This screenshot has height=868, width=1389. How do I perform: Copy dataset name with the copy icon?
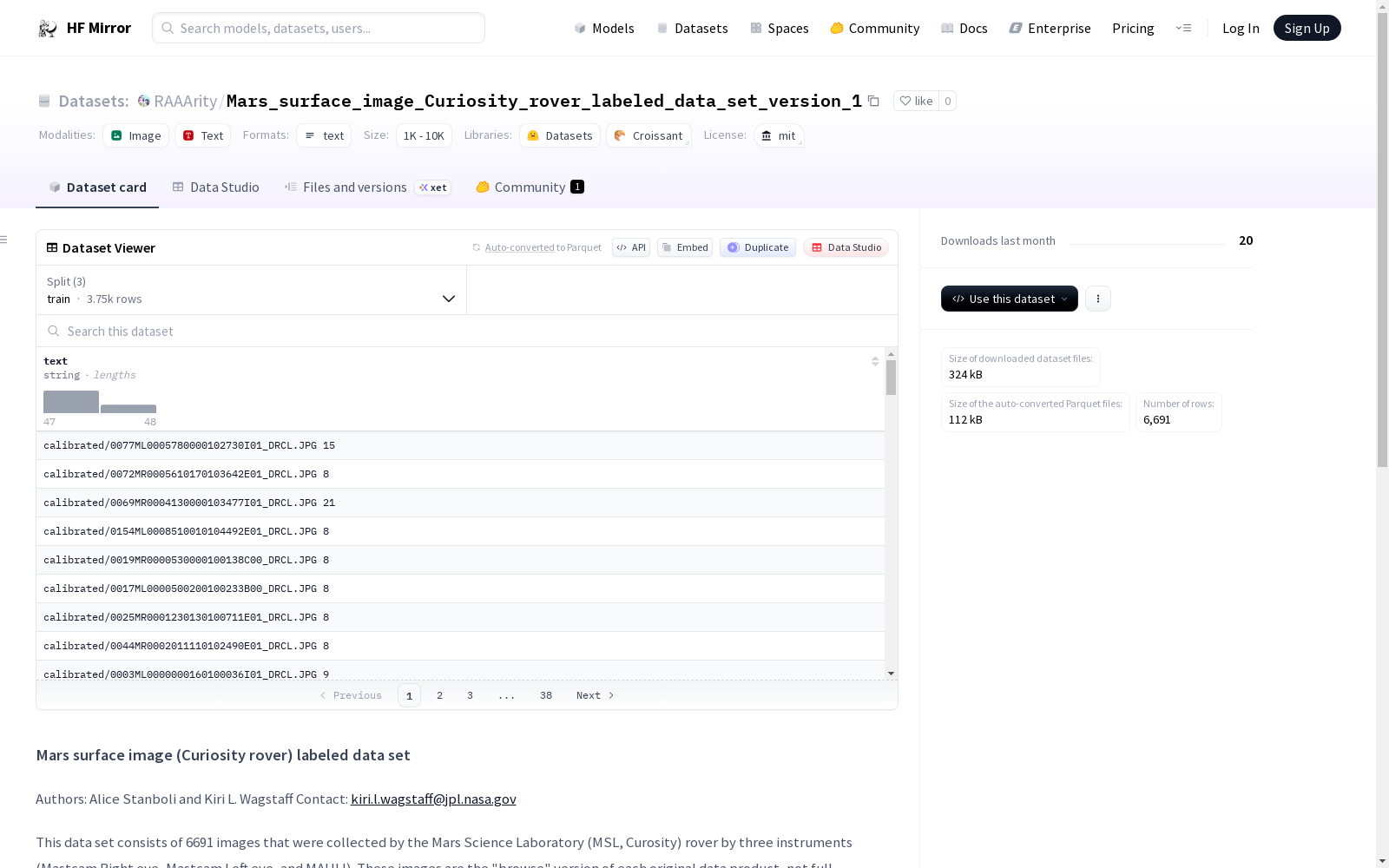873,102
